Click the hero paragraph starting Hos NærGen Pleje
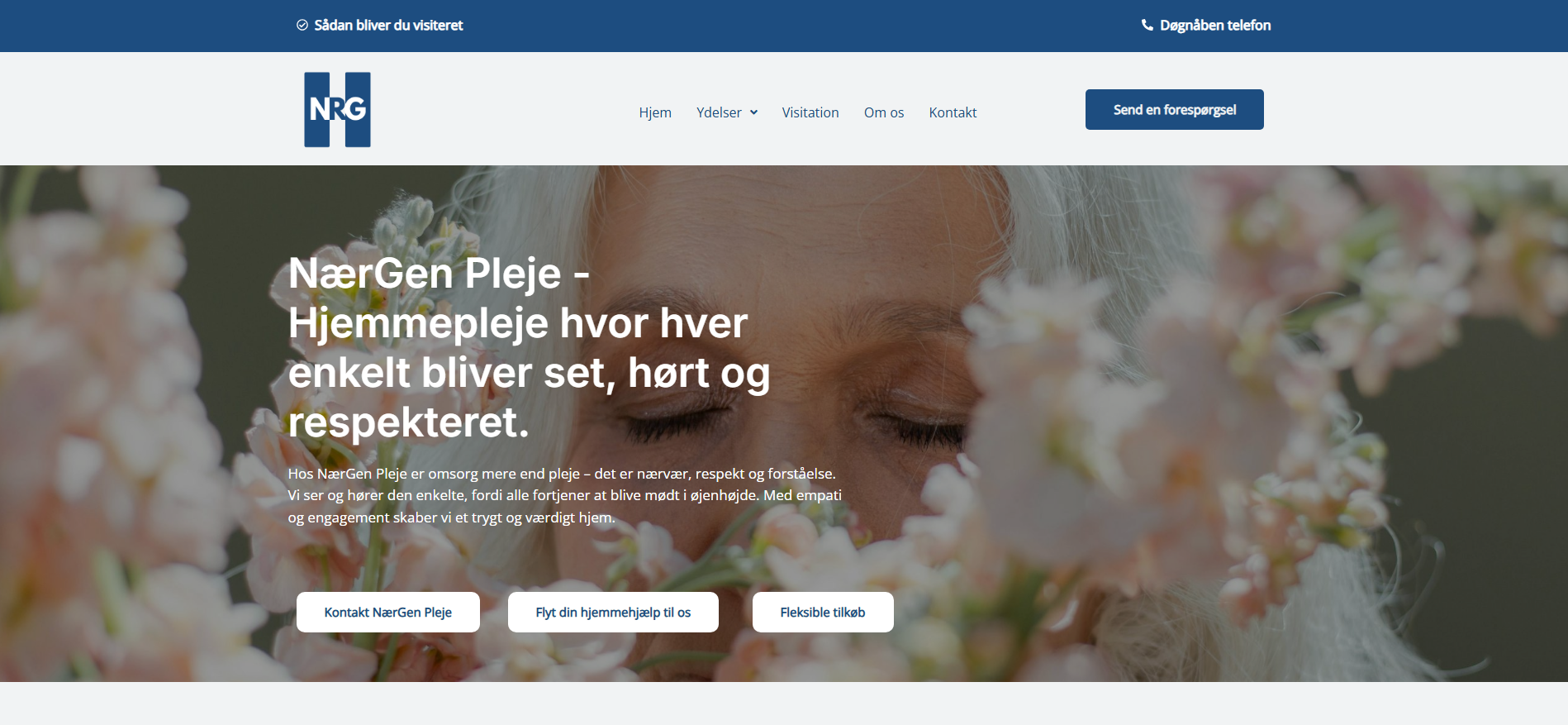1568x725 pixels. point(564,495)
